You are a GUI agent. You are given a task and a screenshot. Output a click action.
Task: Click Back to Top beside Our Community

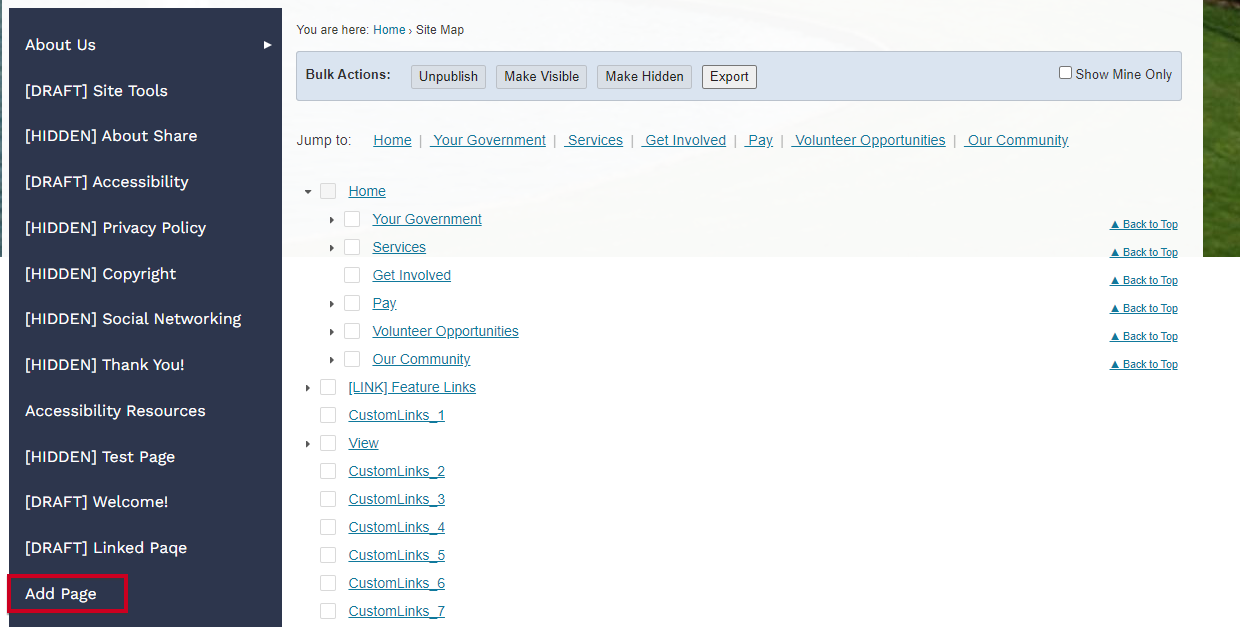coord(1144,364)
